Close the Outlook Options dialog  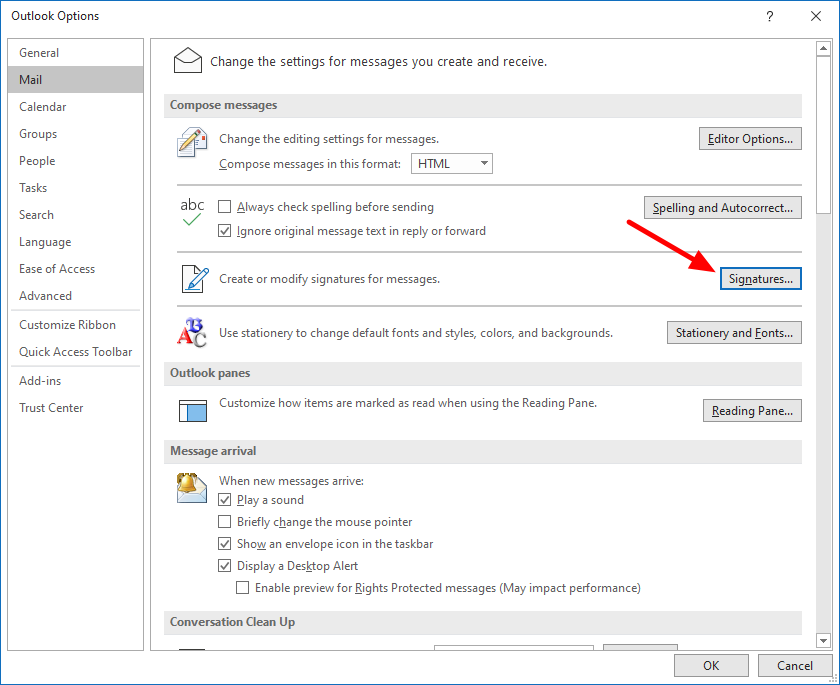[816, 16]
